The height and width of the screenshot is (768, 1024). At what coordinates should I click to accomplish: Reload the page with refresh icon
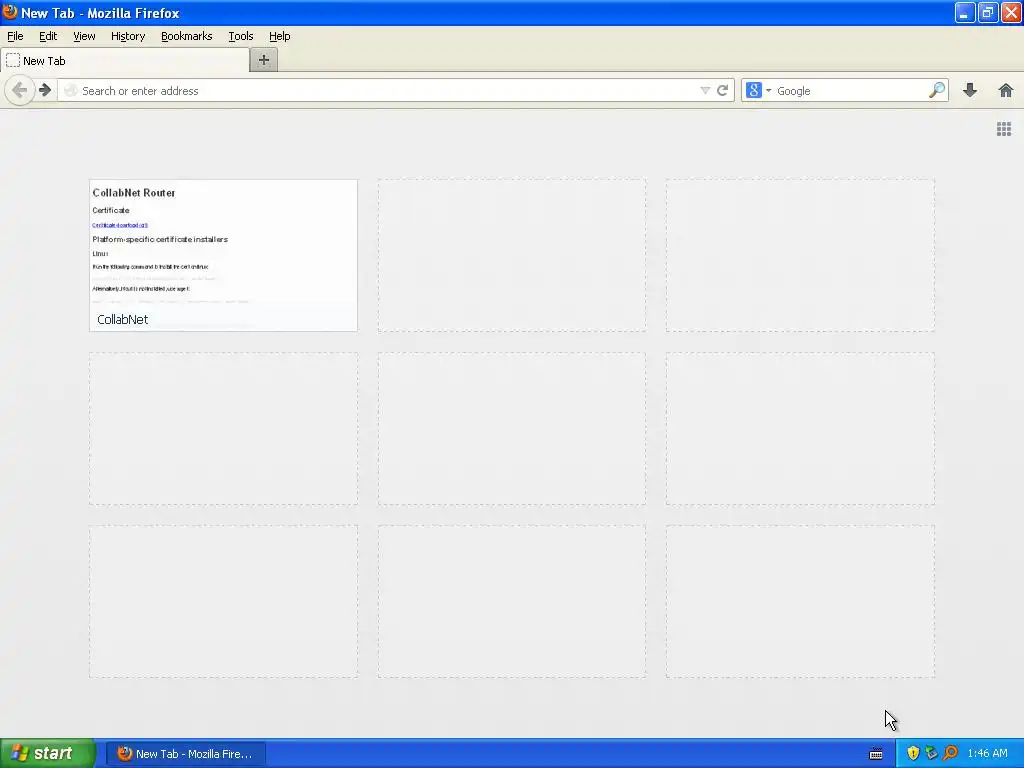722,91
